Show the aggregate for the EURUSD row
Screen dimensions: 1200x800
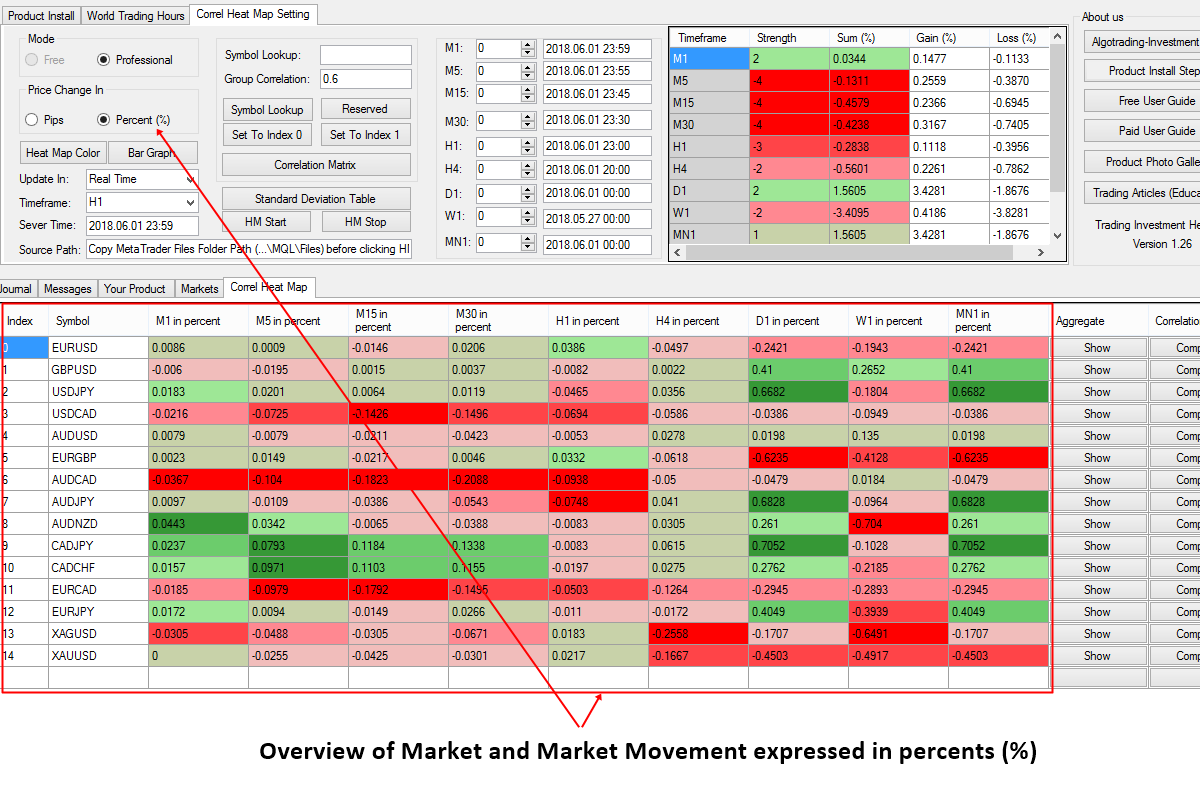(x=1098, y=347)
